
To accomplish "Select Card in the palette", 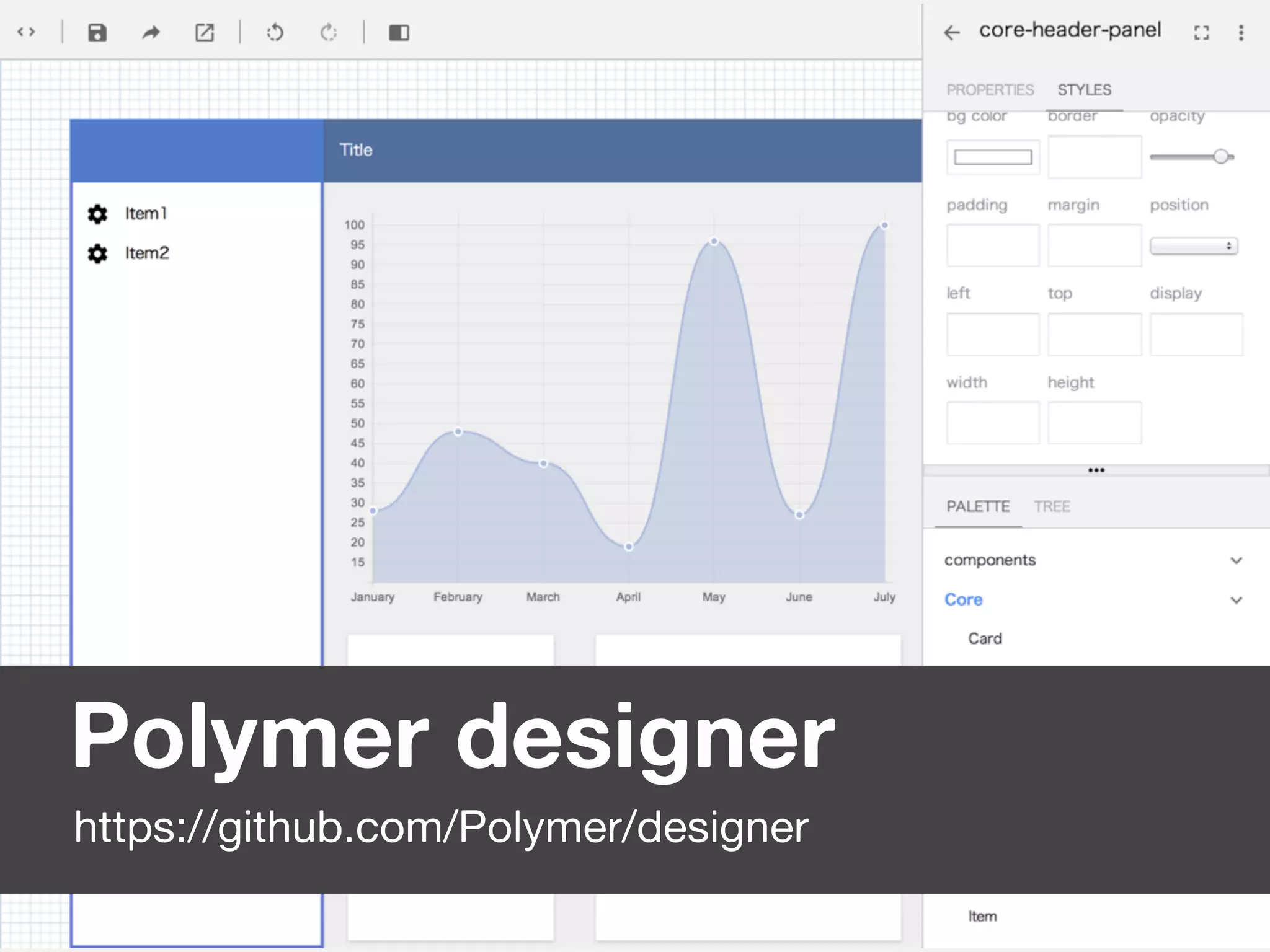I will tap(985, 638).
